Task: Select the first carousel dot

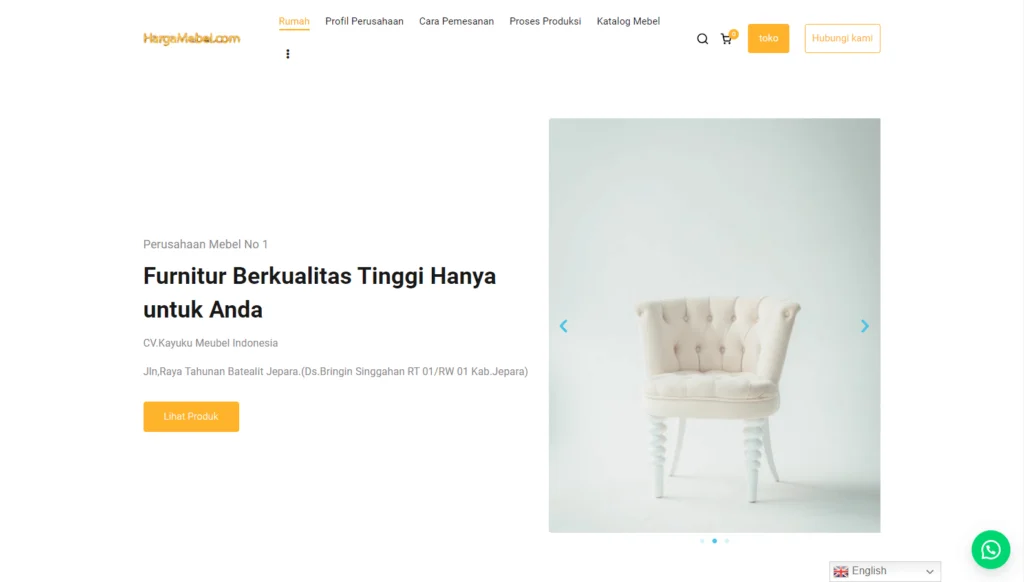Action: (x=702, y=541)
